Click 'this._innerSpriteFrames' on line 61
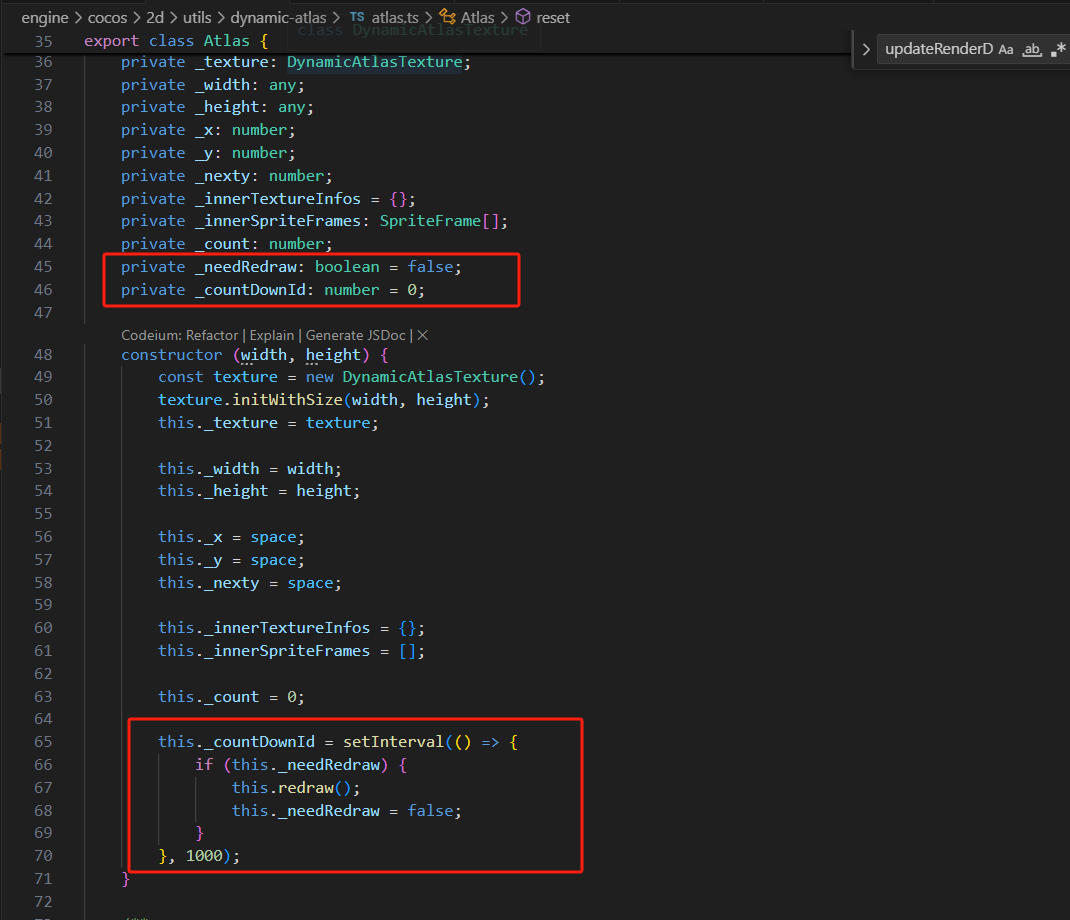This screenshot has width=1070, height=920. click(264, 651)
